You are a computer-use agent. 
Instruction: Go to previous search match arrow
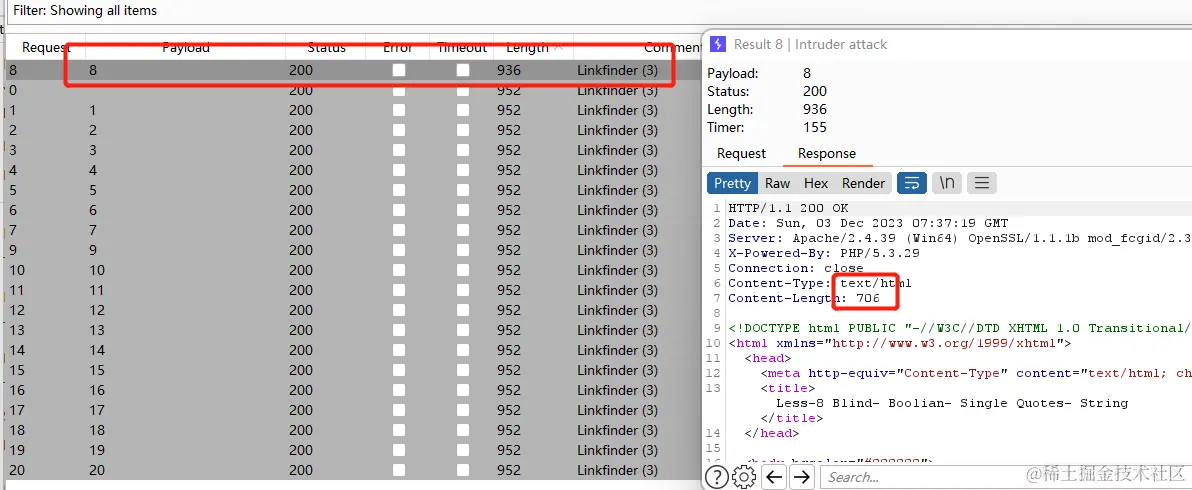pyautogui.click(x=774, y=477)
